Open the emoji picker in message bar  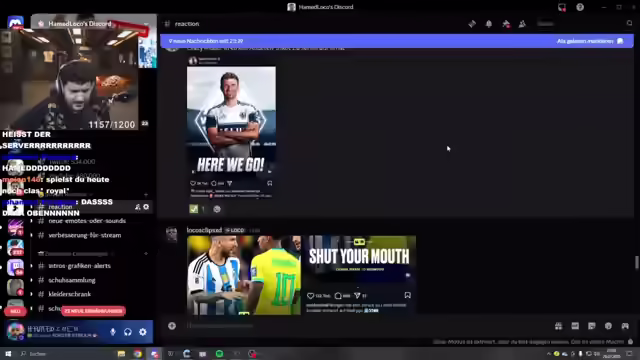[608, 326]
